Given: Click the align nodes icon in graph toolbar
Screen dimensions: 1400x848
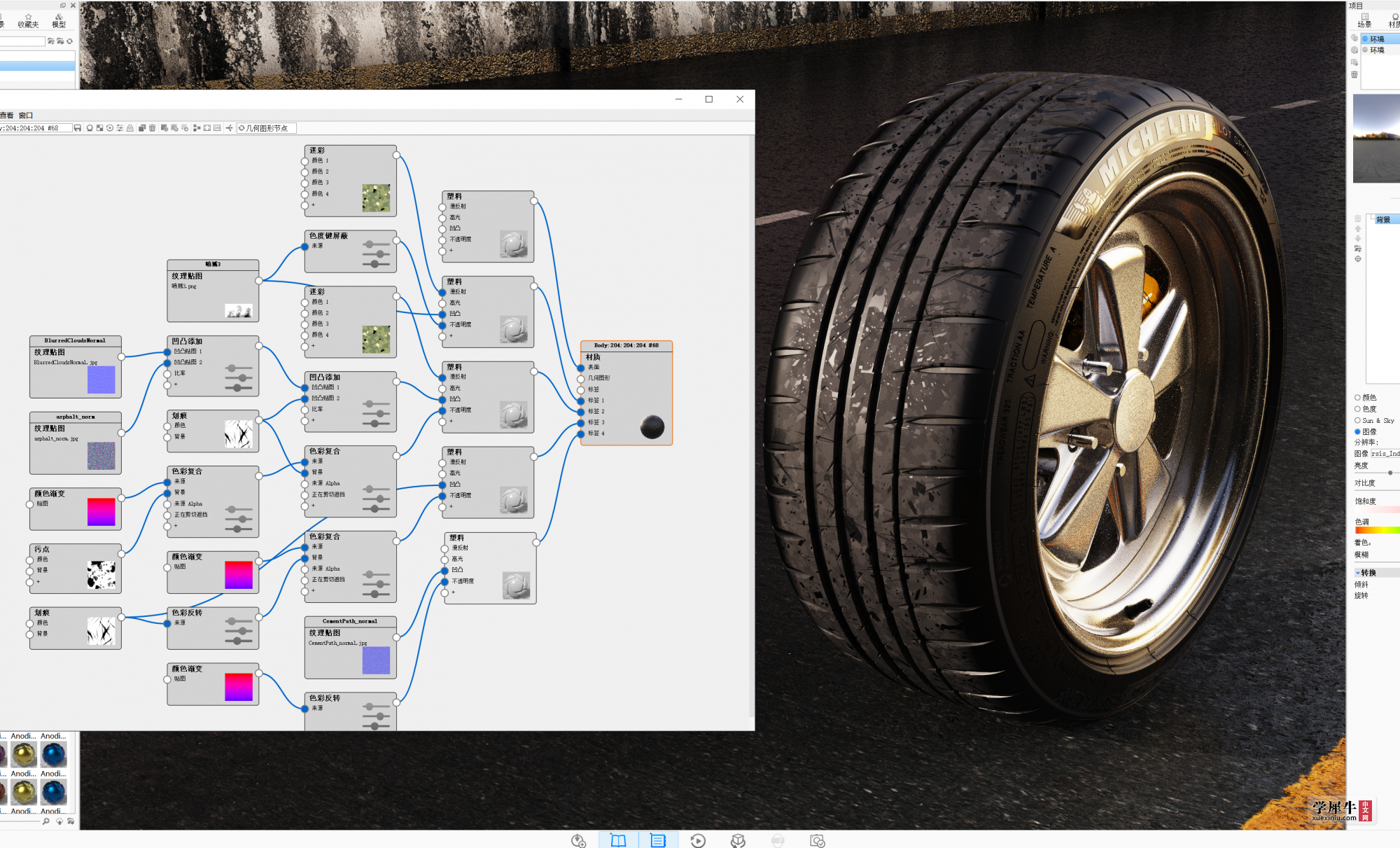Looking at the screenshot, I should (x=197, y=128).
